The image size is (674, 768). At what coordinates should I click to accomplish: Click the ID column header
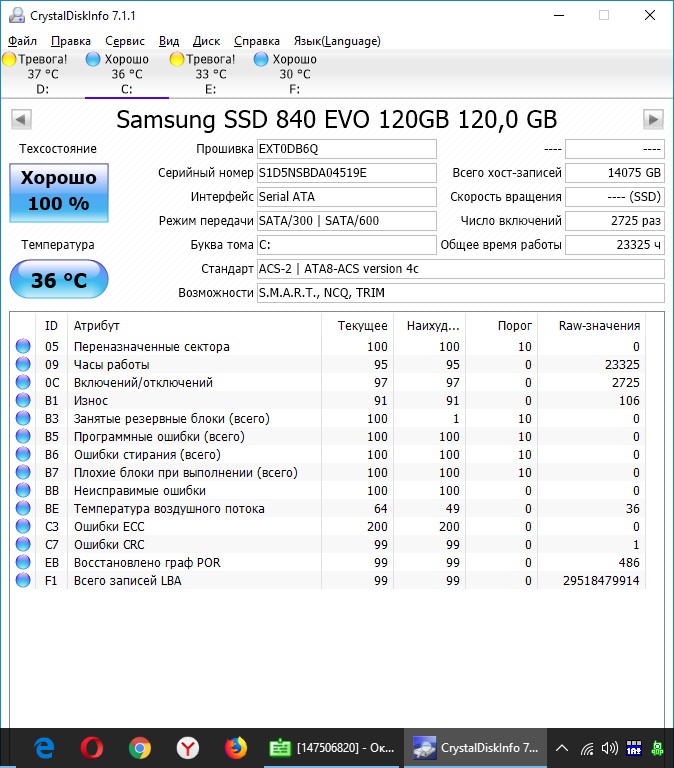[51, 326]
